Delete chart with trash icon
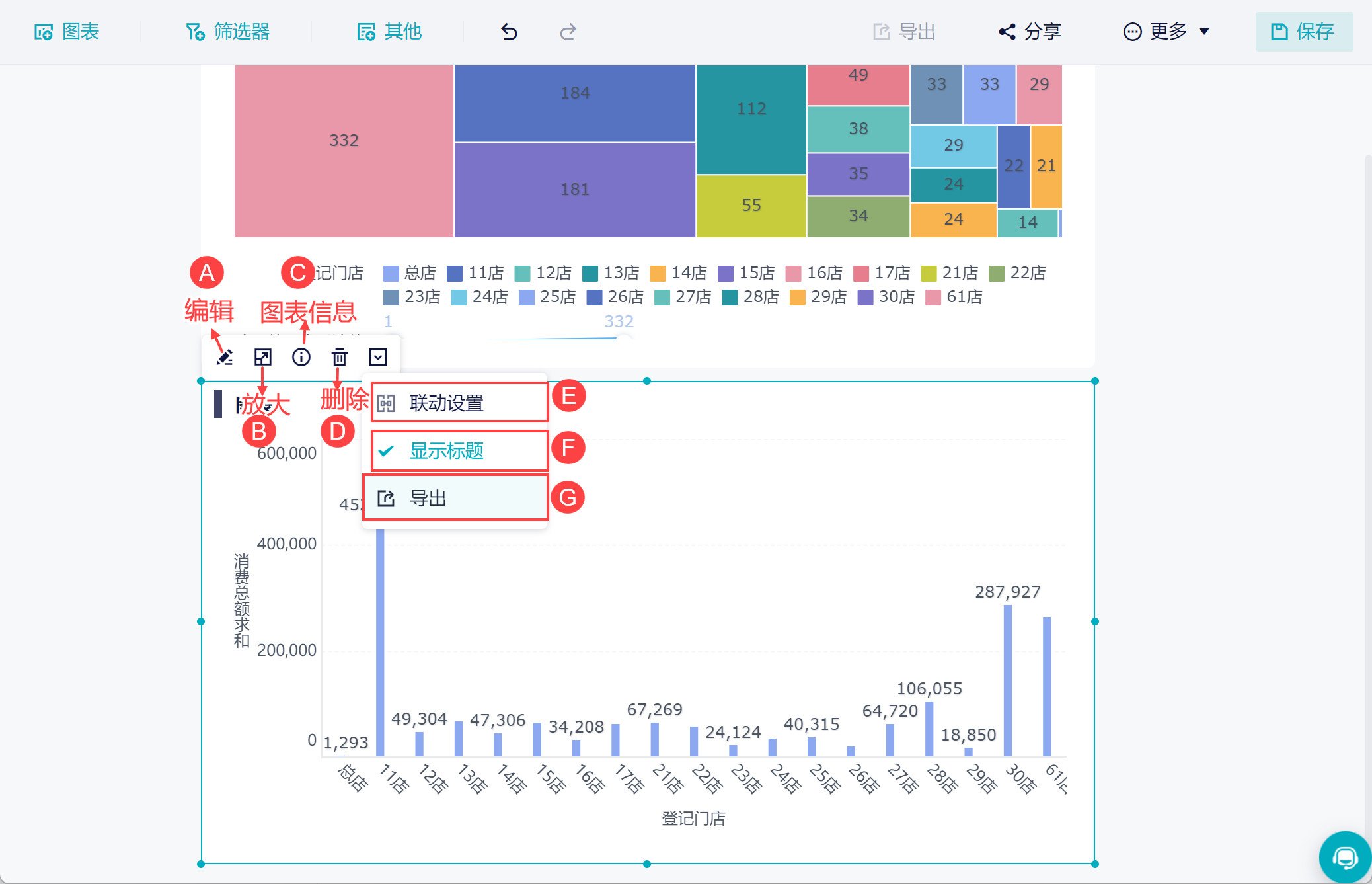Screen dimensions: 1372x884 tap(339, 358)
